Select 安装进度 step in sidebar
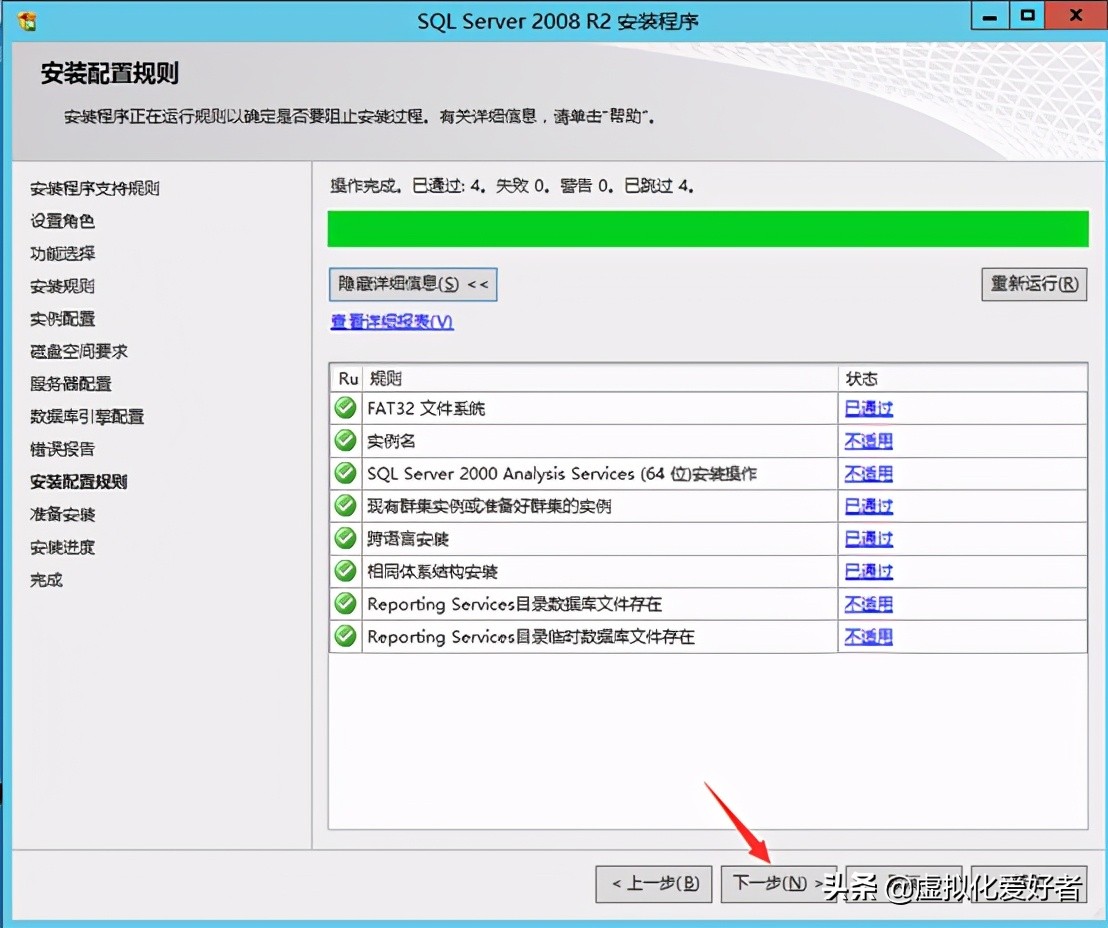The width and height of the screenshot is (1108, 928). (62, 547)
